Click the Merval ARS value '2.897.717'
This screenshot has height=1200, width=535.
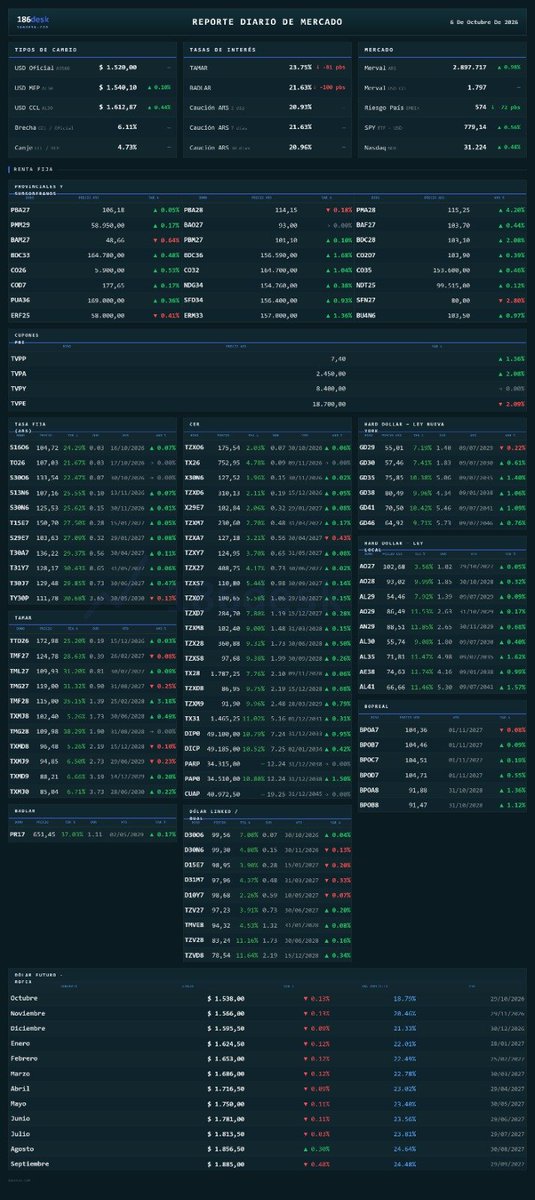click(x=468, y=68)
